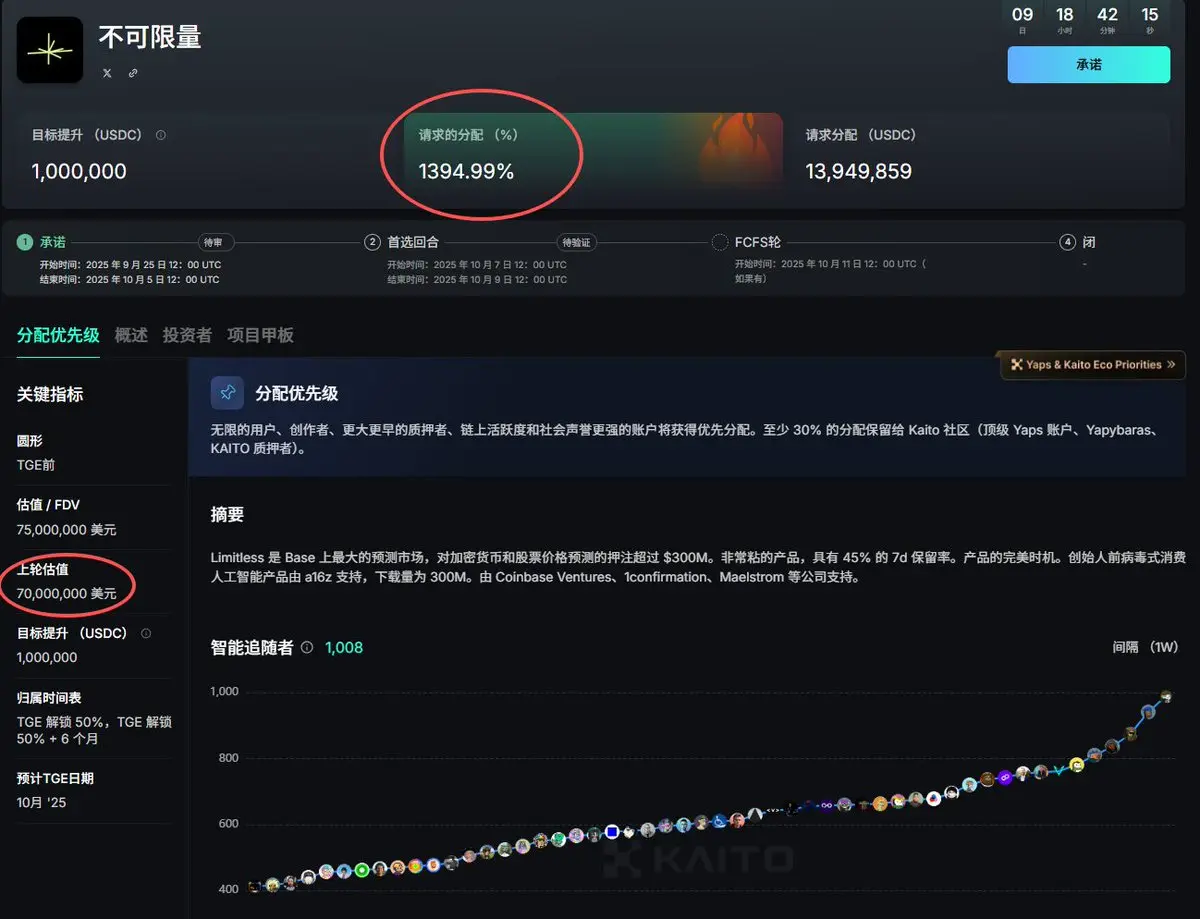Click the FCFS轮 step label

[x=757, y=242]
